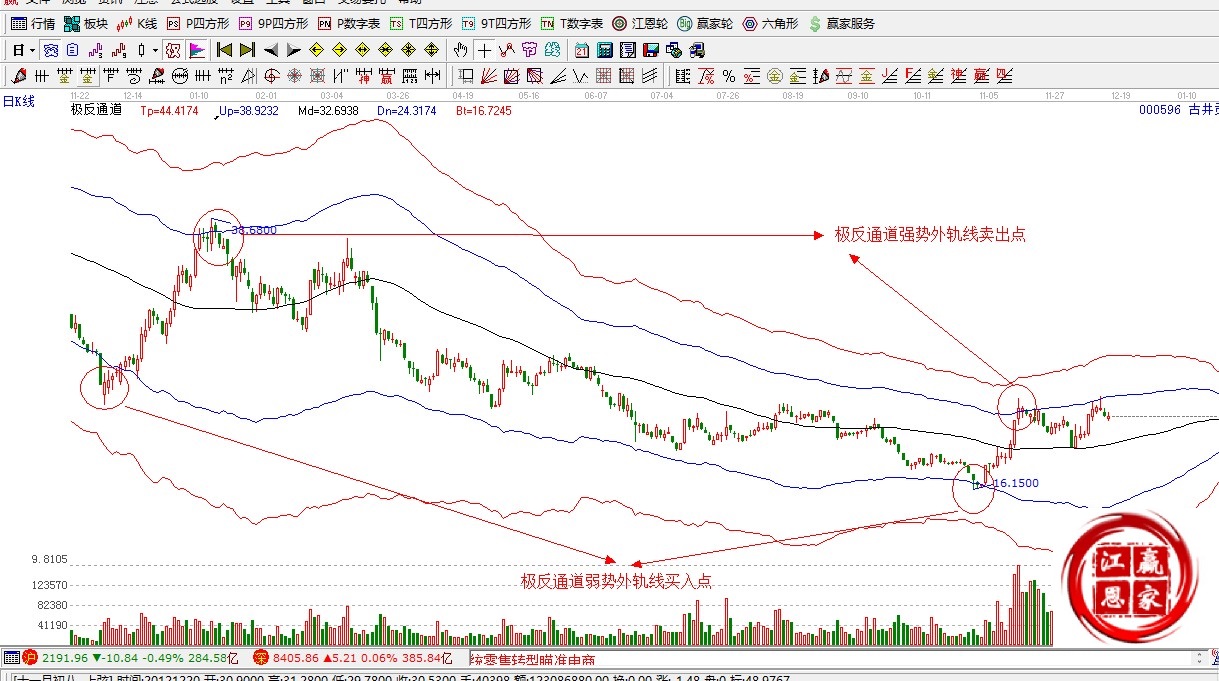The image size is (1219, 681).
Task: Click the black right-arrow step-forward icon
Action: [x=293, y=50]
